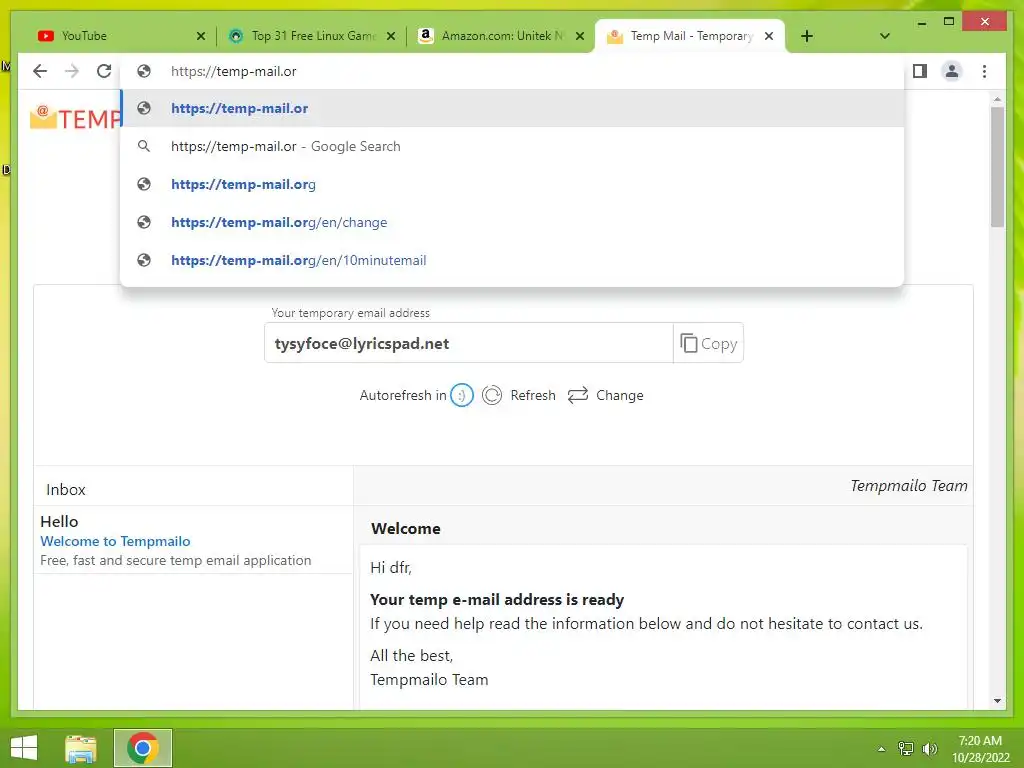This screenshot has width=1024, height=768.
Task: Click the magnifier icon of the Google Search suggestion
Action: point(144,146)
